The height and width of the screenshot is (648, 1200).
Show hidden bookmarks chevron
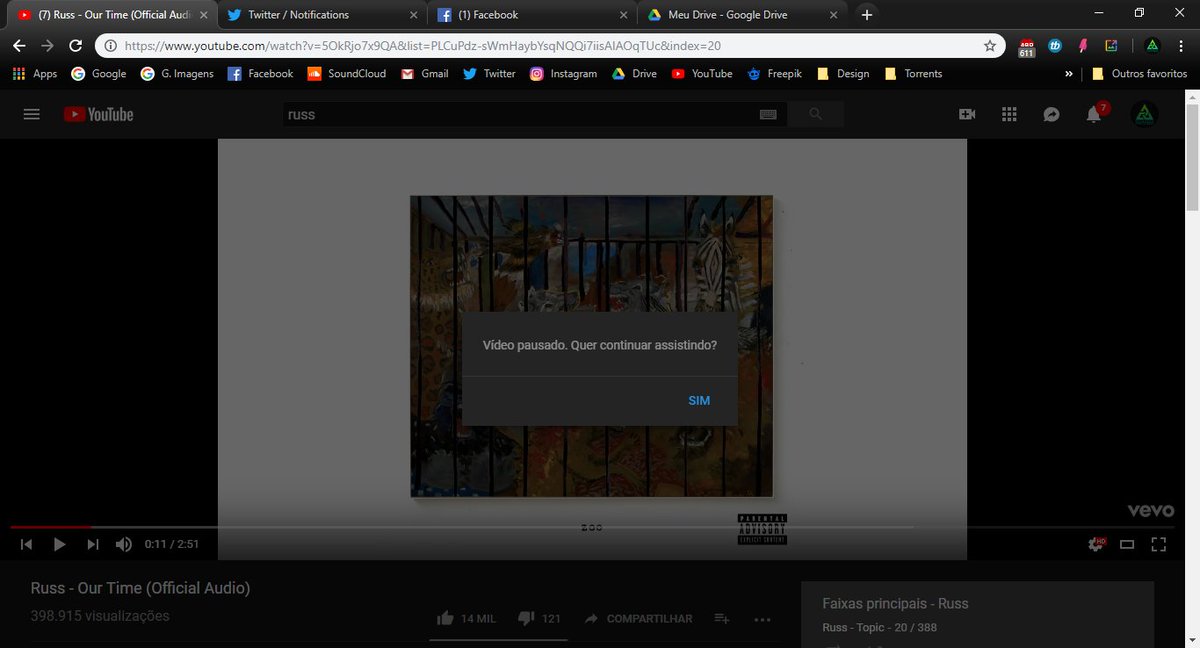click(x=1070, y=74)
